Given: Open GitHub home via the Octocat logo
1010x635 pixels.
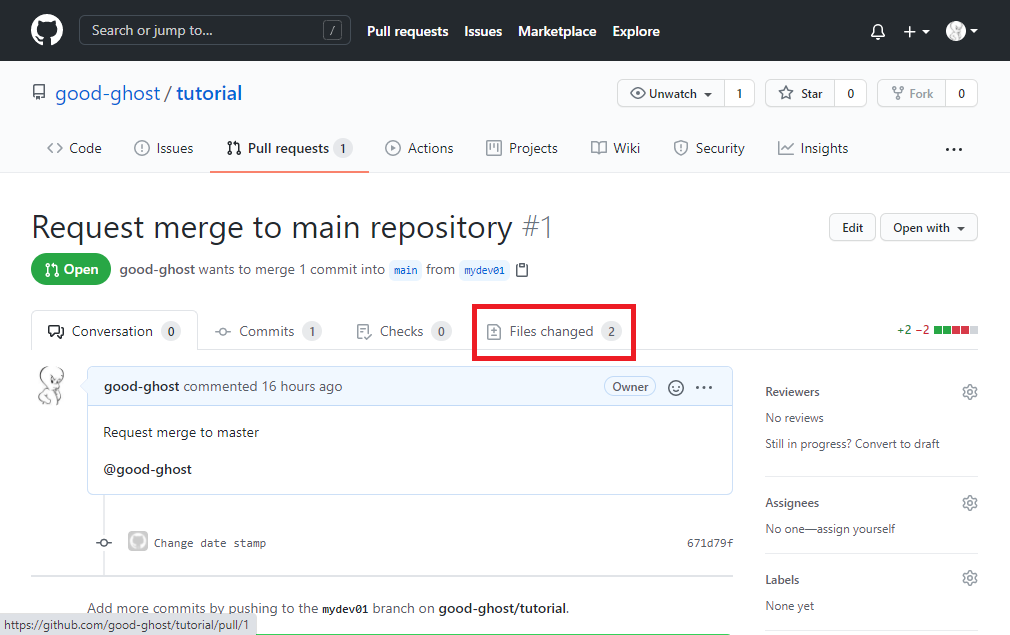Looking at the screenshot, I should click(x=47, y=30).
